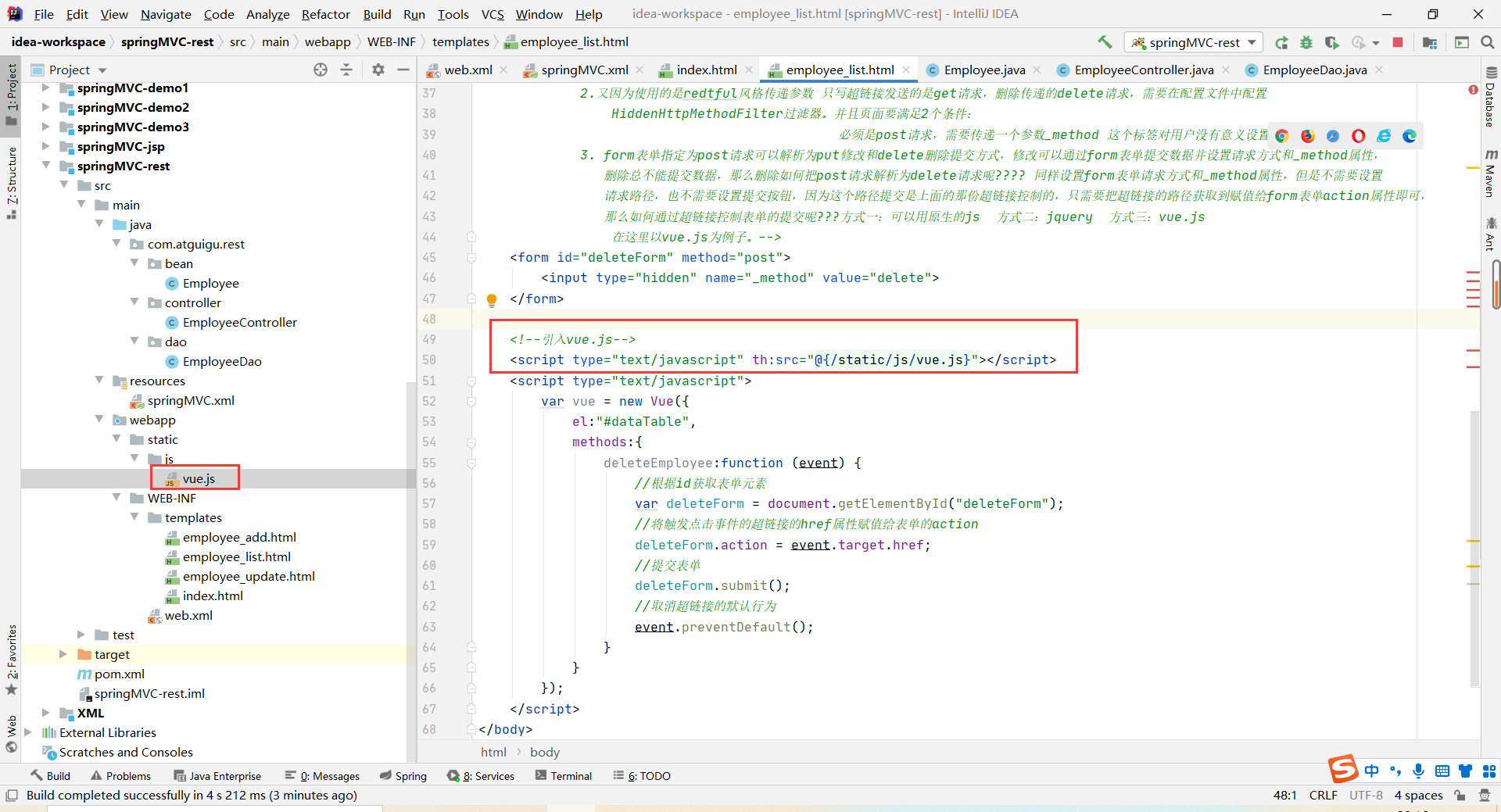
Task: Select vue.js file in project tree
Action: coord(198,478)
